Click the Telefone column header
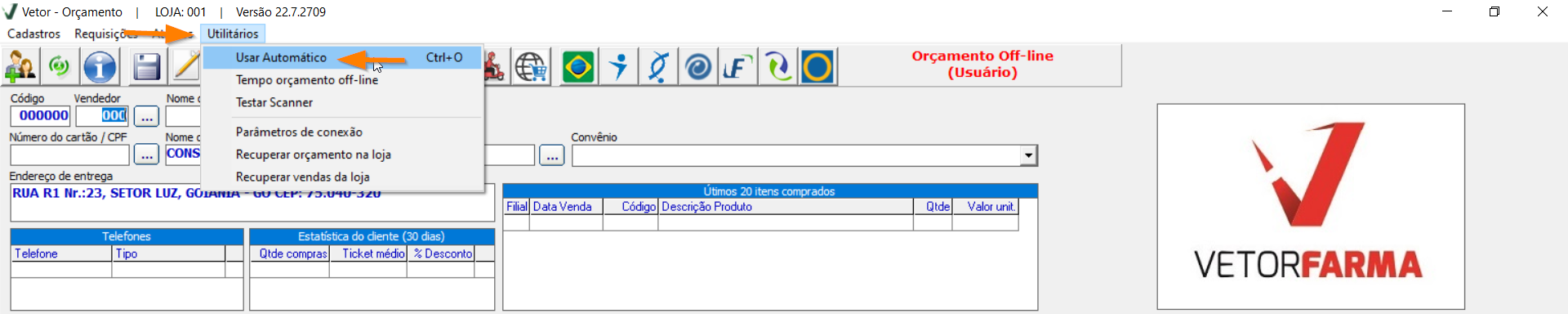This screenshot has height=314, width=1568. click(x=61, y=253)
